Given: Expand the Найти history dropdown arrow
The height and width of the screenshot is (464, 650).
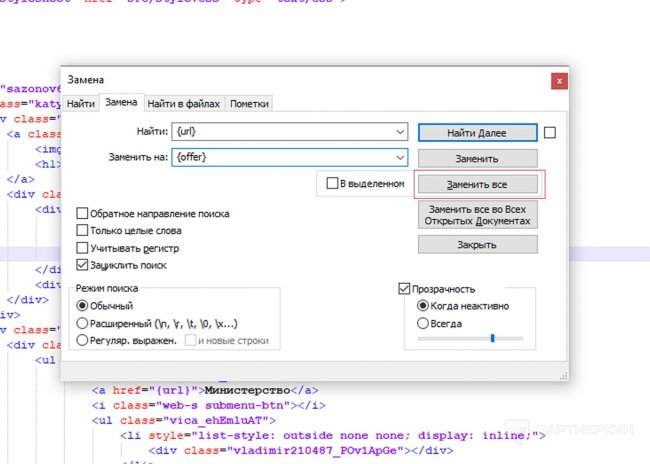Looking at the screenshot, I should tap(400, 132).
